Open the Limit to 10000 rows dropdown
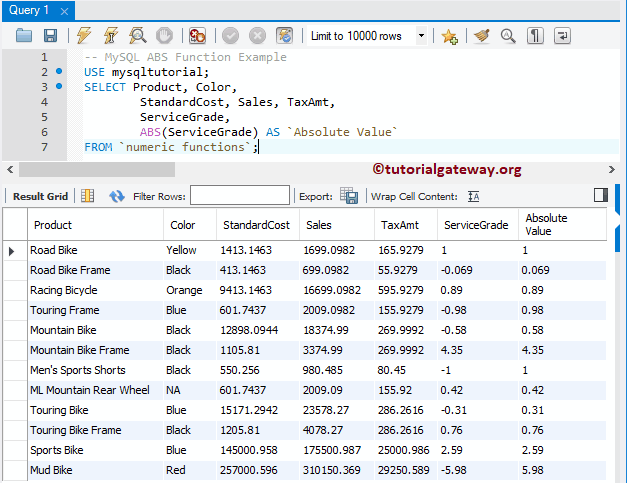 point(421,36)
